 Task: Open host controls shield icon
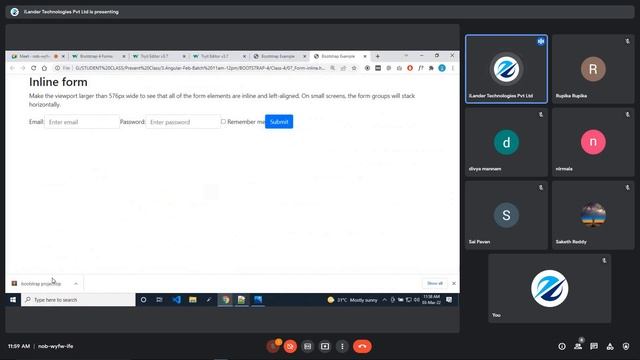click(626, 347)
